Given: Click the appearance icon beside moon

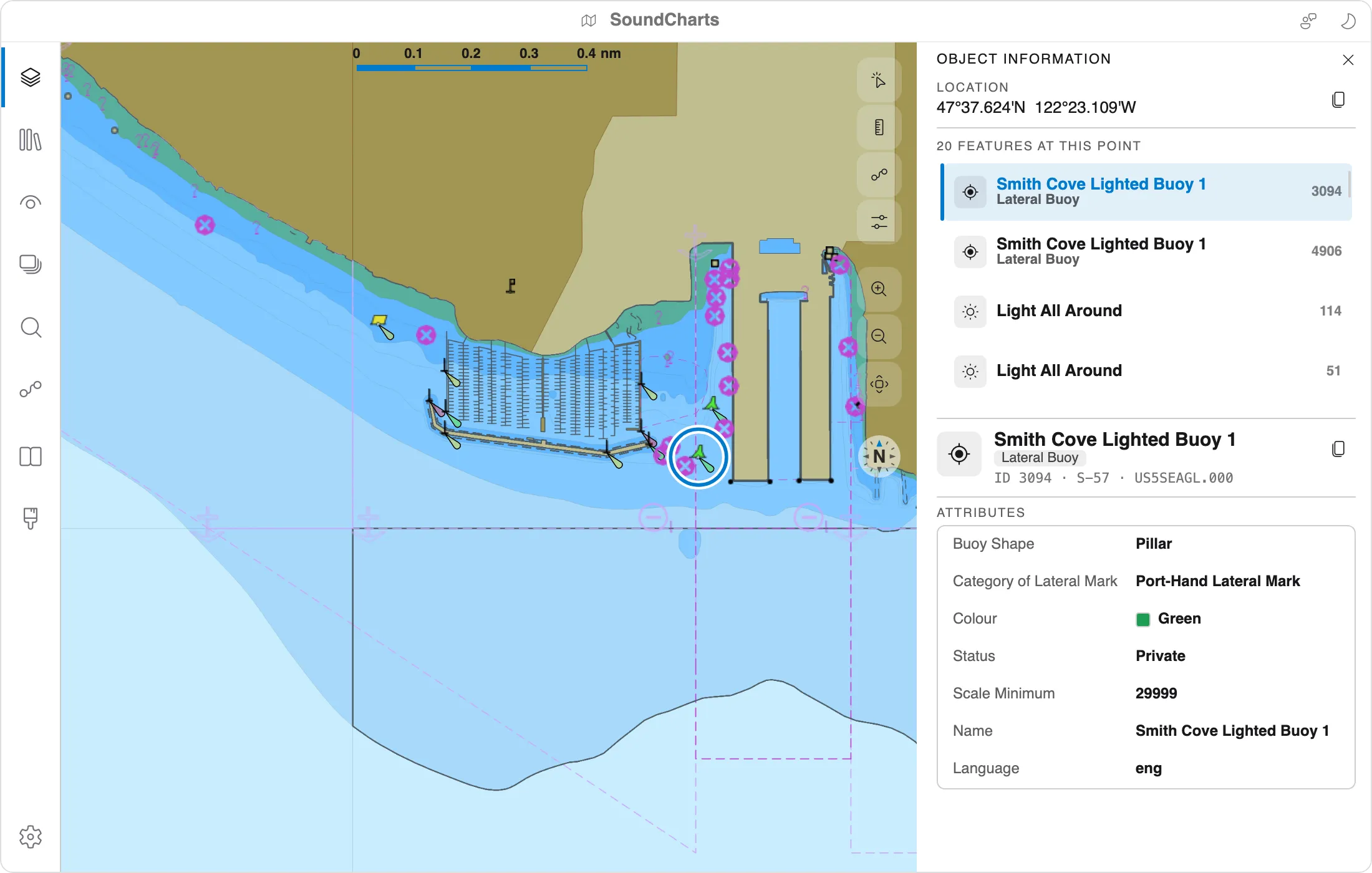Looking at the screenshot, I should tap(1308, 21).
